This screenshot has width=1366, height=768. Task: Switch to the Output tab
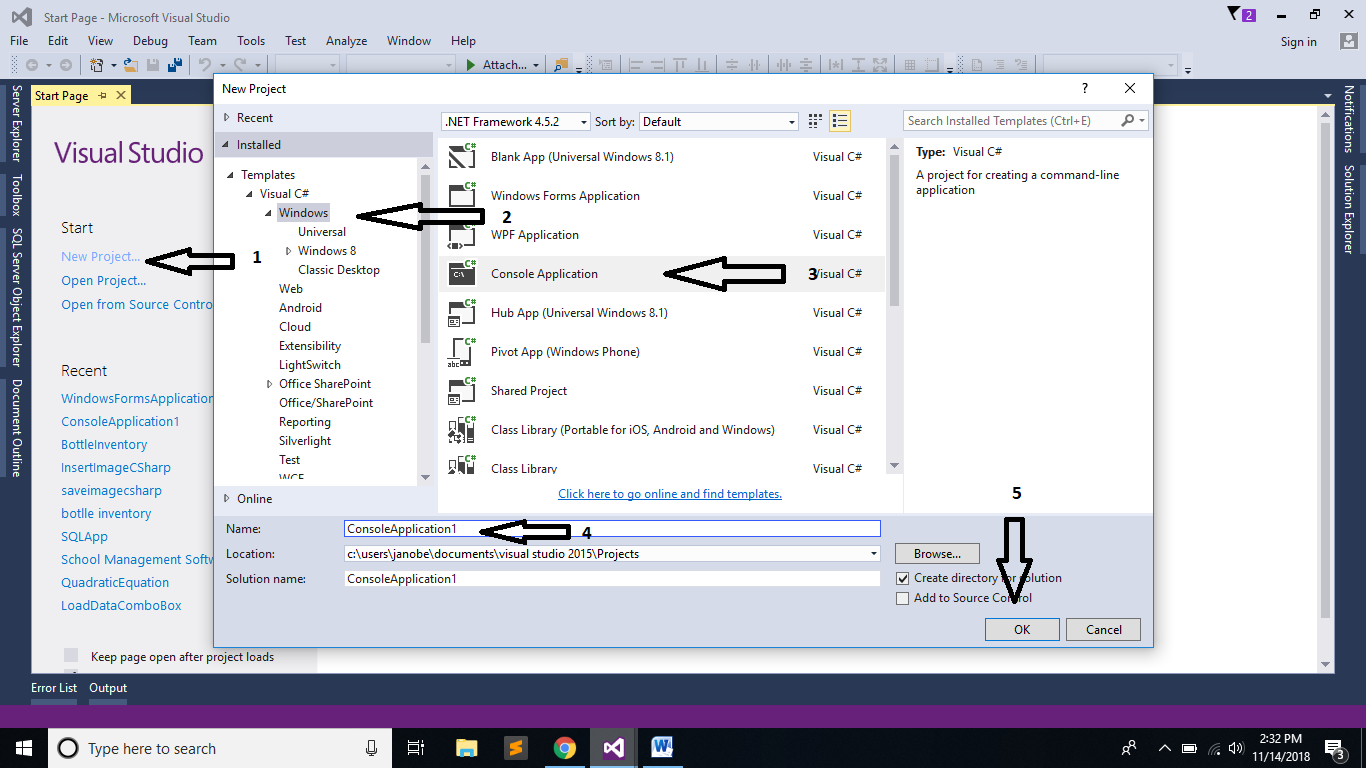[x=108, y=688]
